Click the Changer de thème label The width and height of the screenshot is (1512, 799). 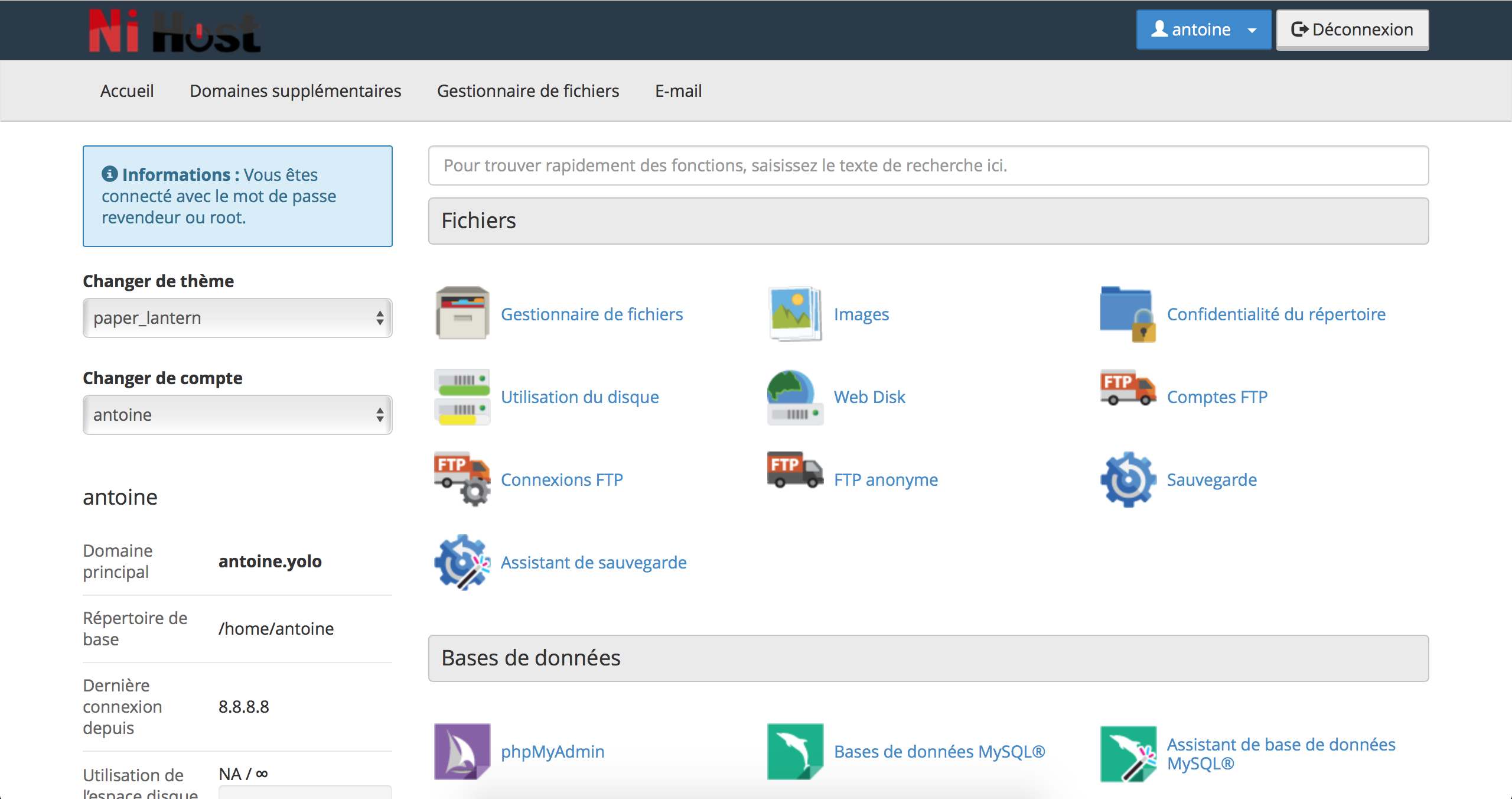point(158,281)
